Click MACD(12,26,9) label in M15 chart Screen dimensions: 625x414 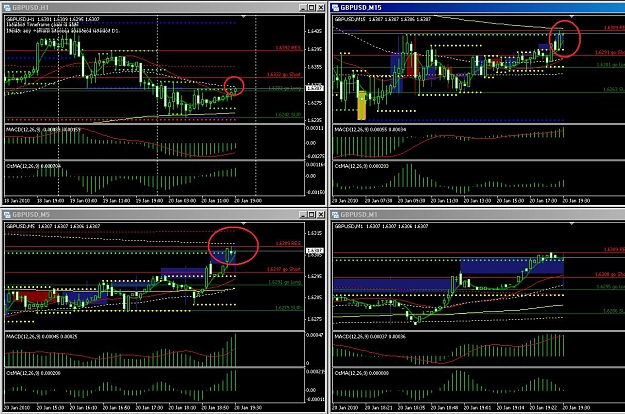tap(352, 129)
